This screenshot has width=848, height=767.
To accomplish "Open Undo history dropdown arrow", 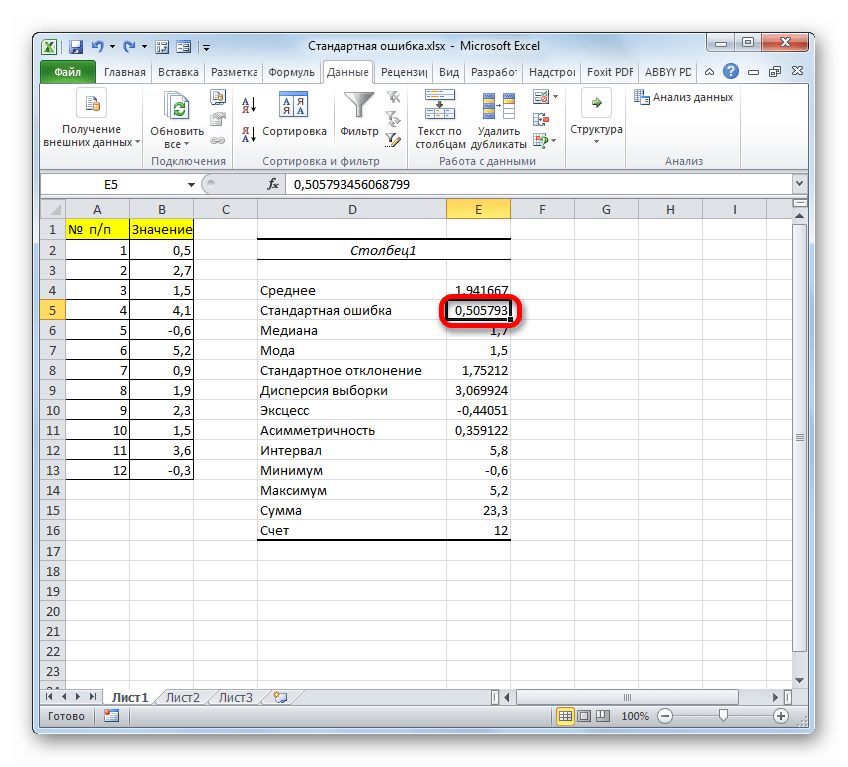I will (x=112, y=47).
